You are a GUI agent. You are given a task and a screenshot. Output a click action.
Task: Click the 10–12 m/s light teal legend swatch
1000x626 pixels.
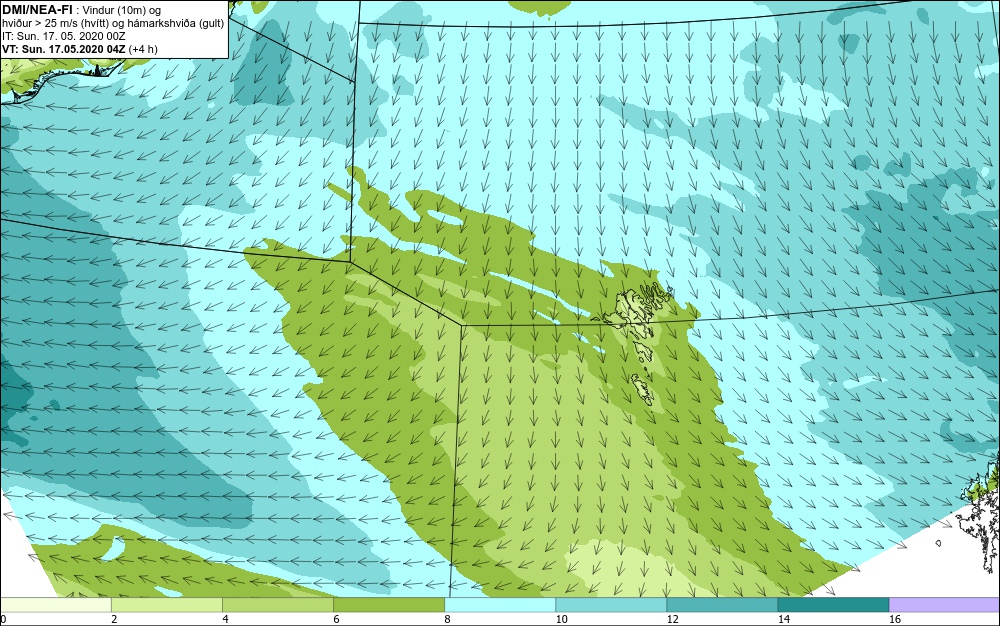[611, 605]
